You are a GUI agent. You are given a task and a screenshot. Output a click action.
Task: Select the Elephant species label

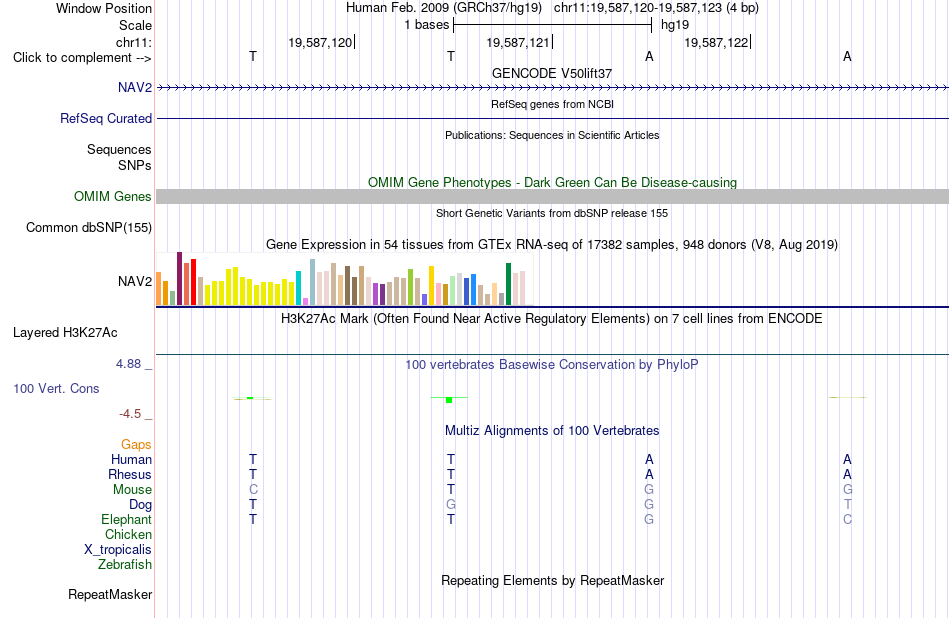tap(126, 520)
